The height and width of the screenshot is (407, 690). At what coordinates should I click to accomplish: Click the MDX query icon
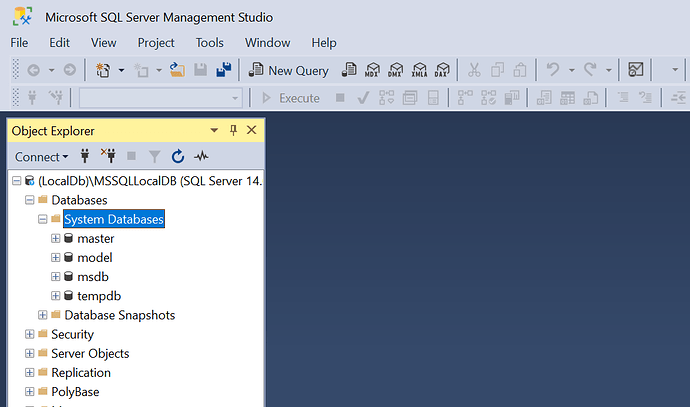(372, 70)
